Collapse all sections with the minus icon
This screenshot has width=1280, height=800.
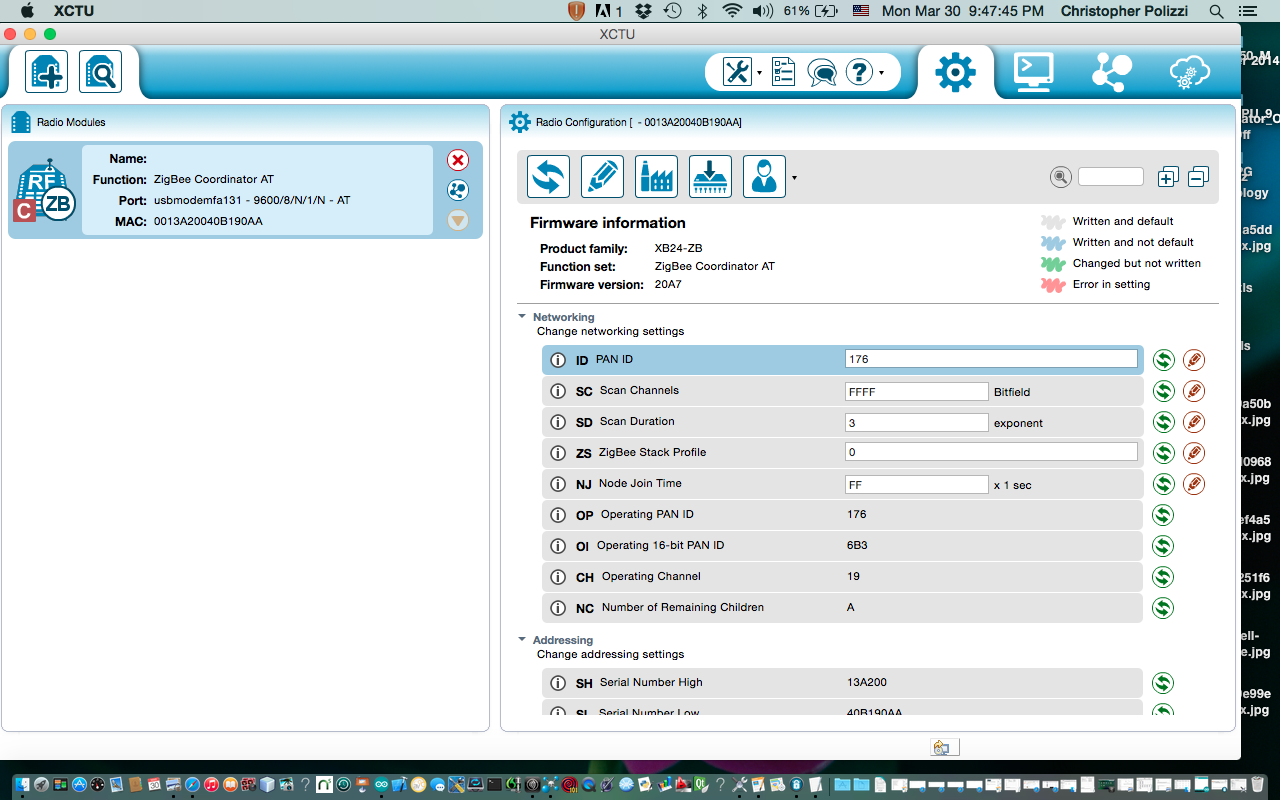tap(1199, 177)
